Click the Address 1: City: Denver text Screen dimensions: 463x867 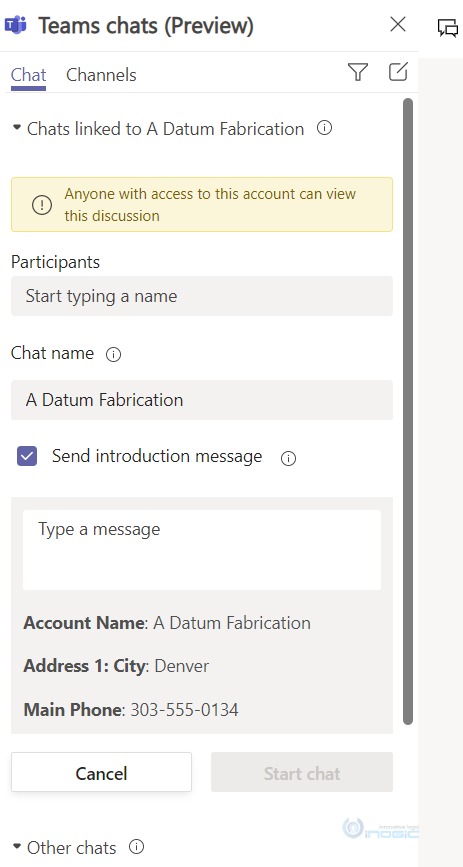(x=116, y=666)
